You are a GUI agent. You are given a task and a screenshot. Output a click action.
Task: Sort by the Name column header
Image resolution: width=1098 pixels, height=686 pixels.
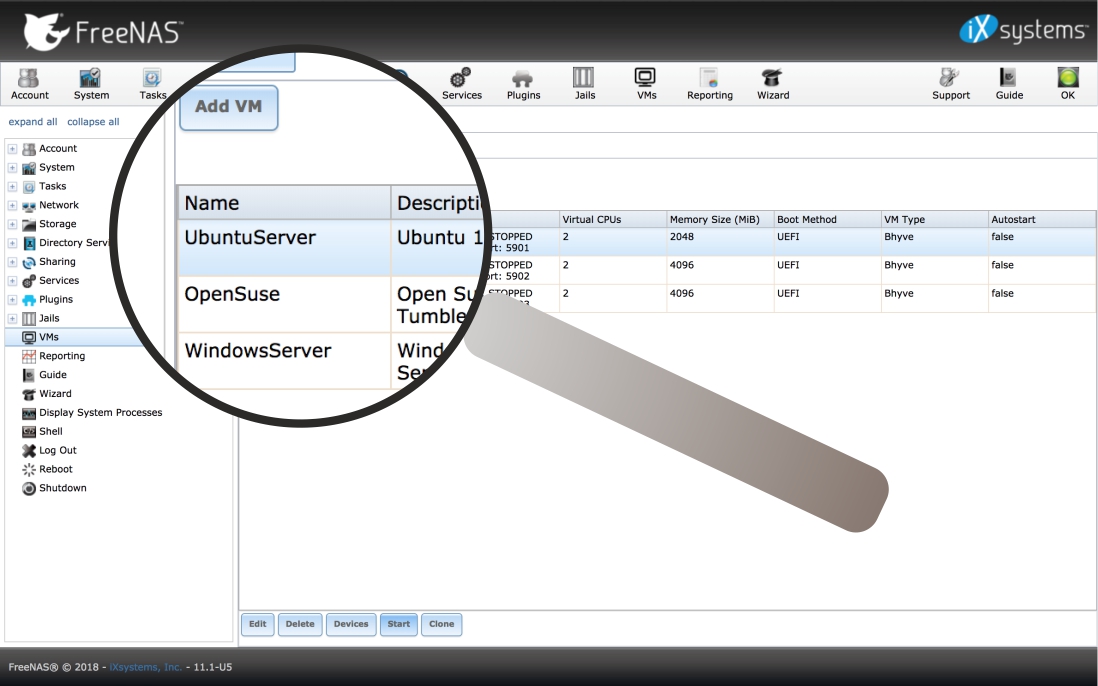284,203
